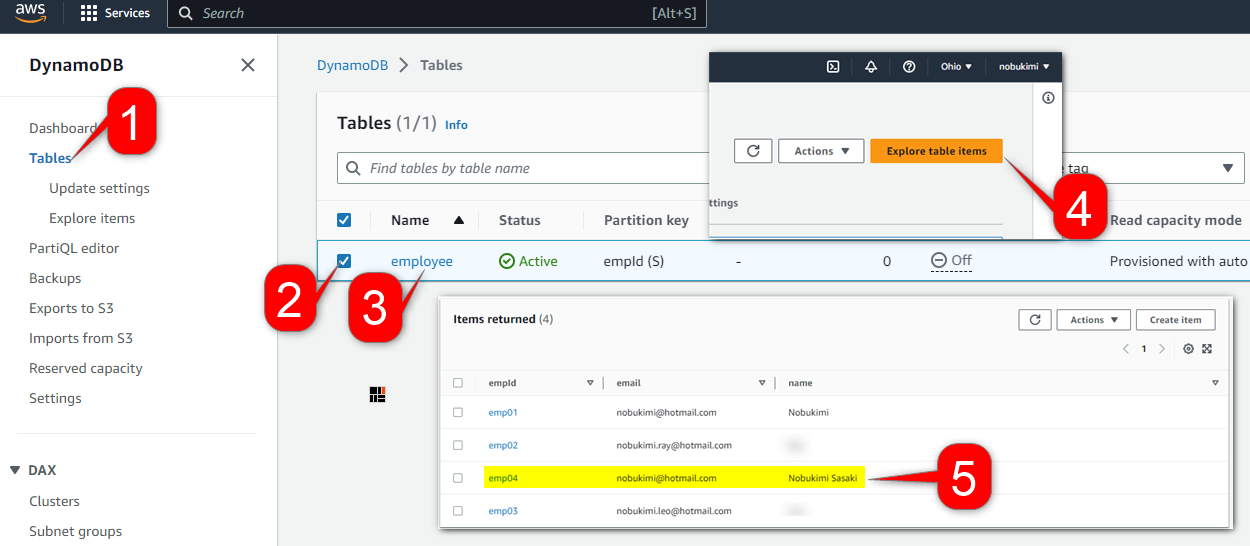Image resolution: width=1250 pixels, height=546 pixels.
Task: Go to Backups page
Action: (x=55, y=278)
